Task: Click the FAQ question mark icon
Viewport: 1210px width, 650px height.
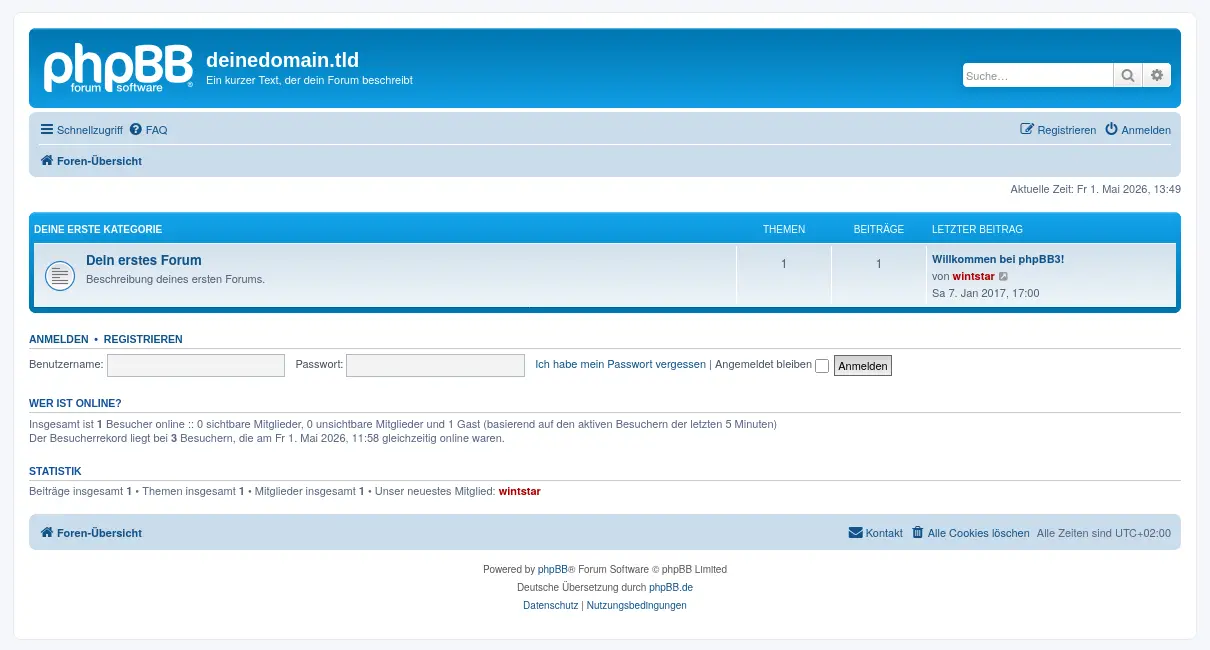Action: click(x=136, y=130)
